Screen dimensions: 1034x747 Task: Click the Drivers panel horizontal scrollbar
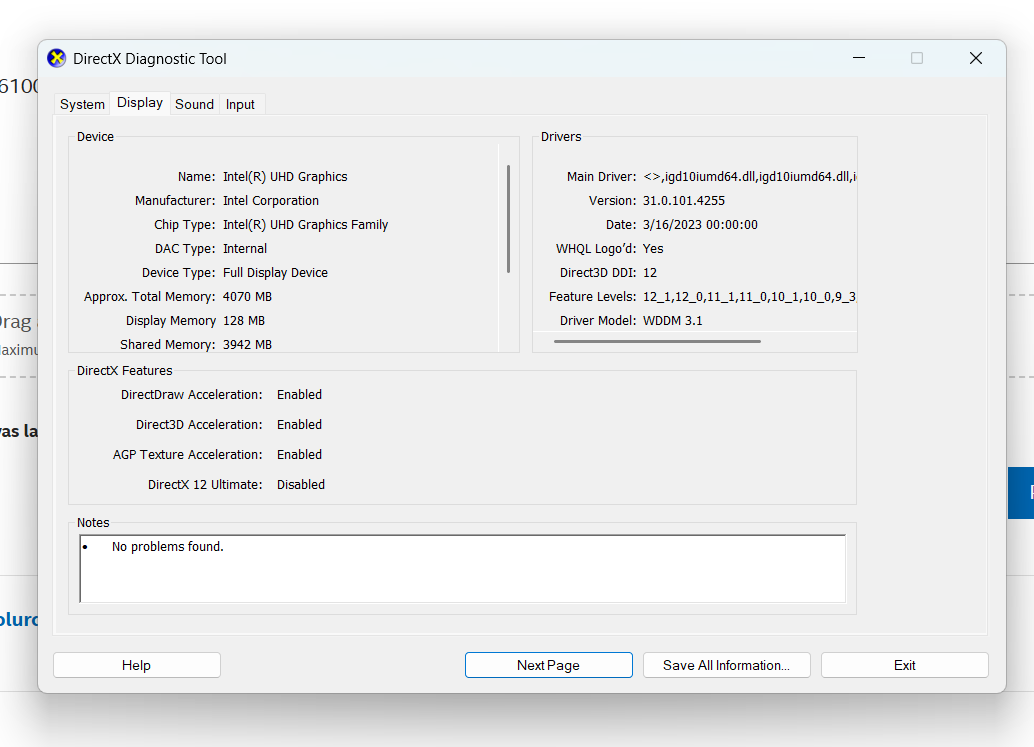(x=657, y=342)
